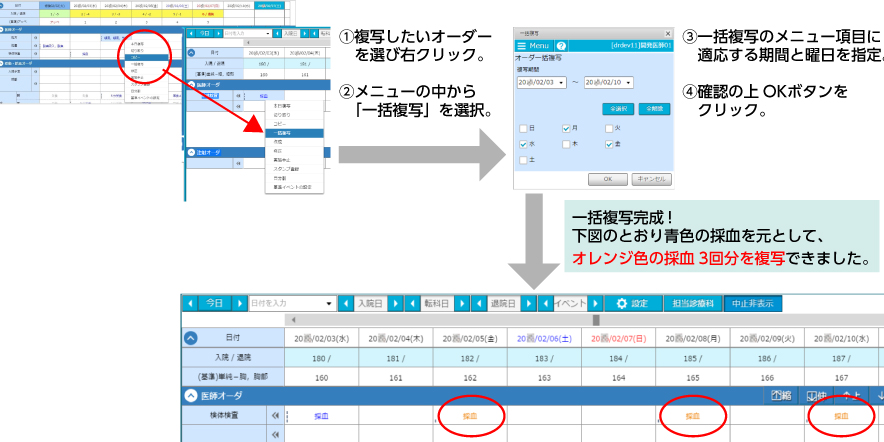
Task: Click the circle chevron beside 日付 header
Action: (190, 337)
